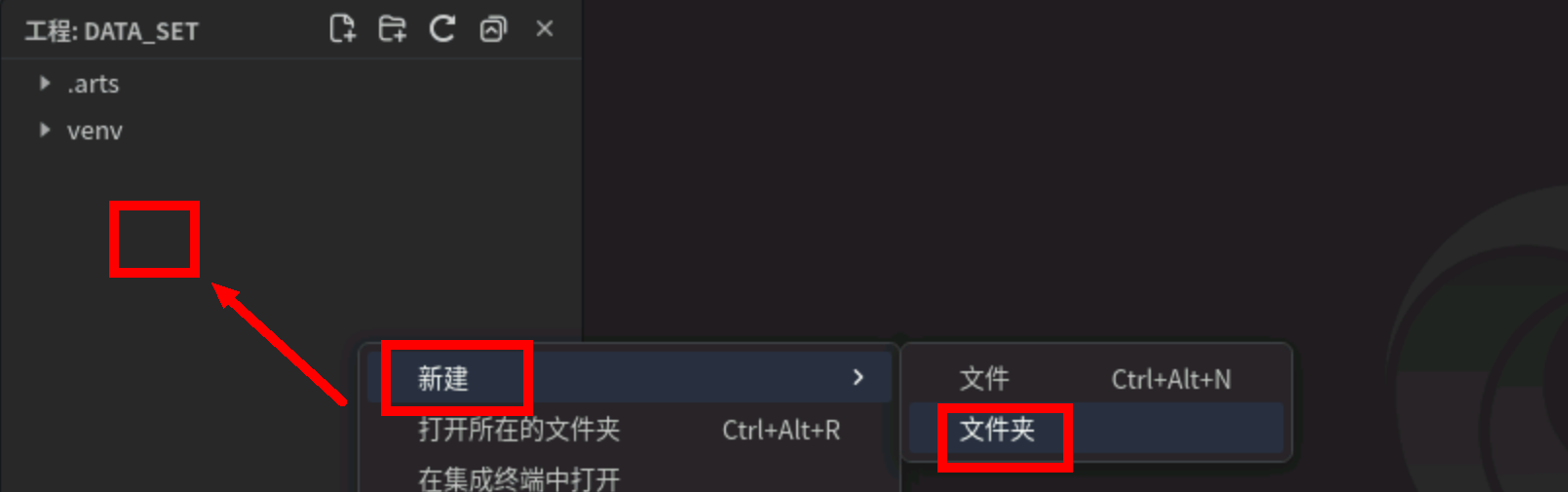Click the new file icon in project header
1568x492 pixels.
(342, 29)
